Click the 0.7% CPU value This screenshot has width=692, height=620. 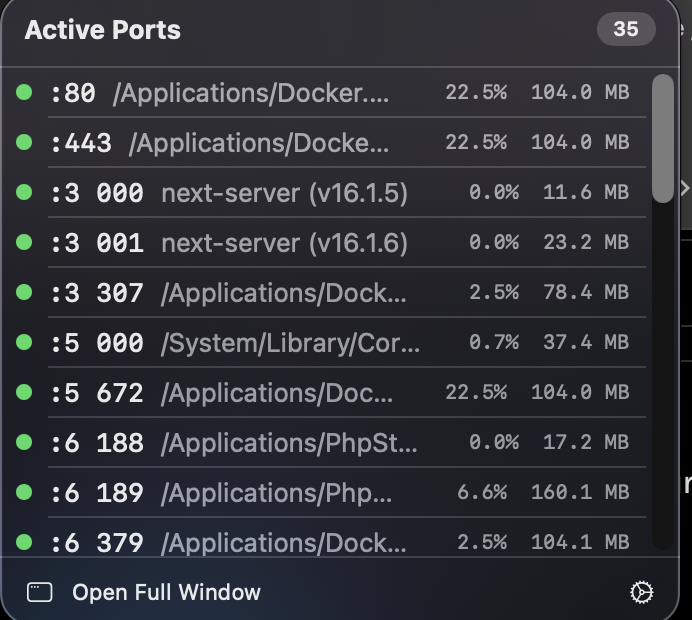coord(494,342)
